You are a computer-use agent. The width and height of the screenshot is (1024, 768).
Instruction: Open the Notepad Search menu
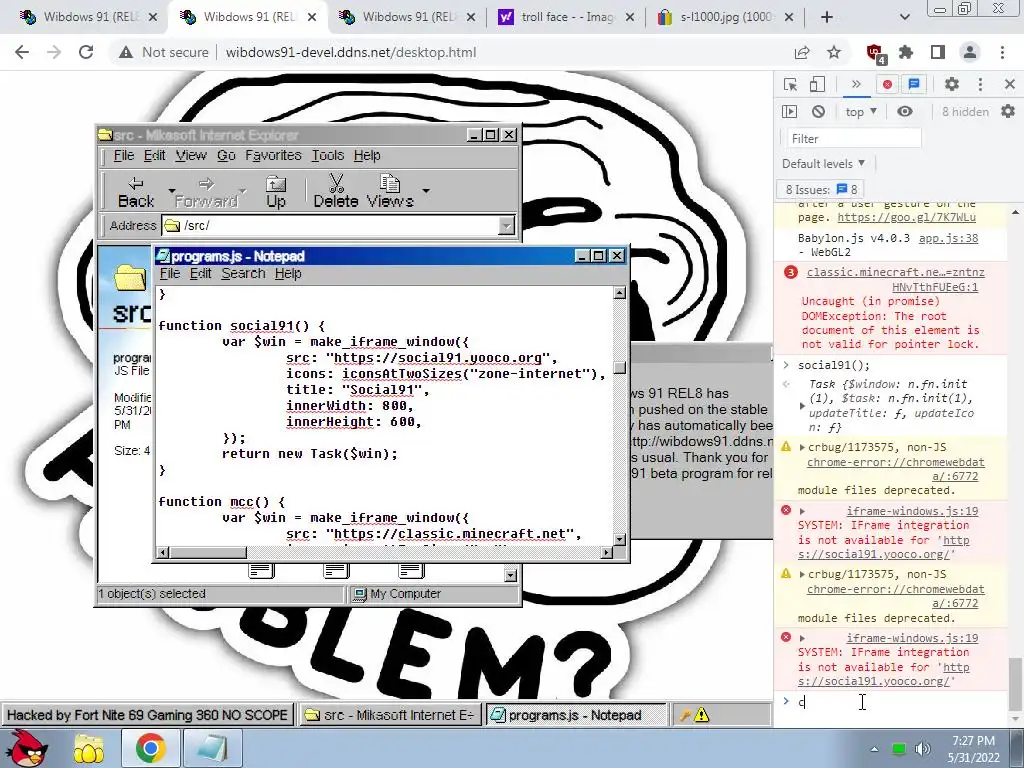point(243,274)
